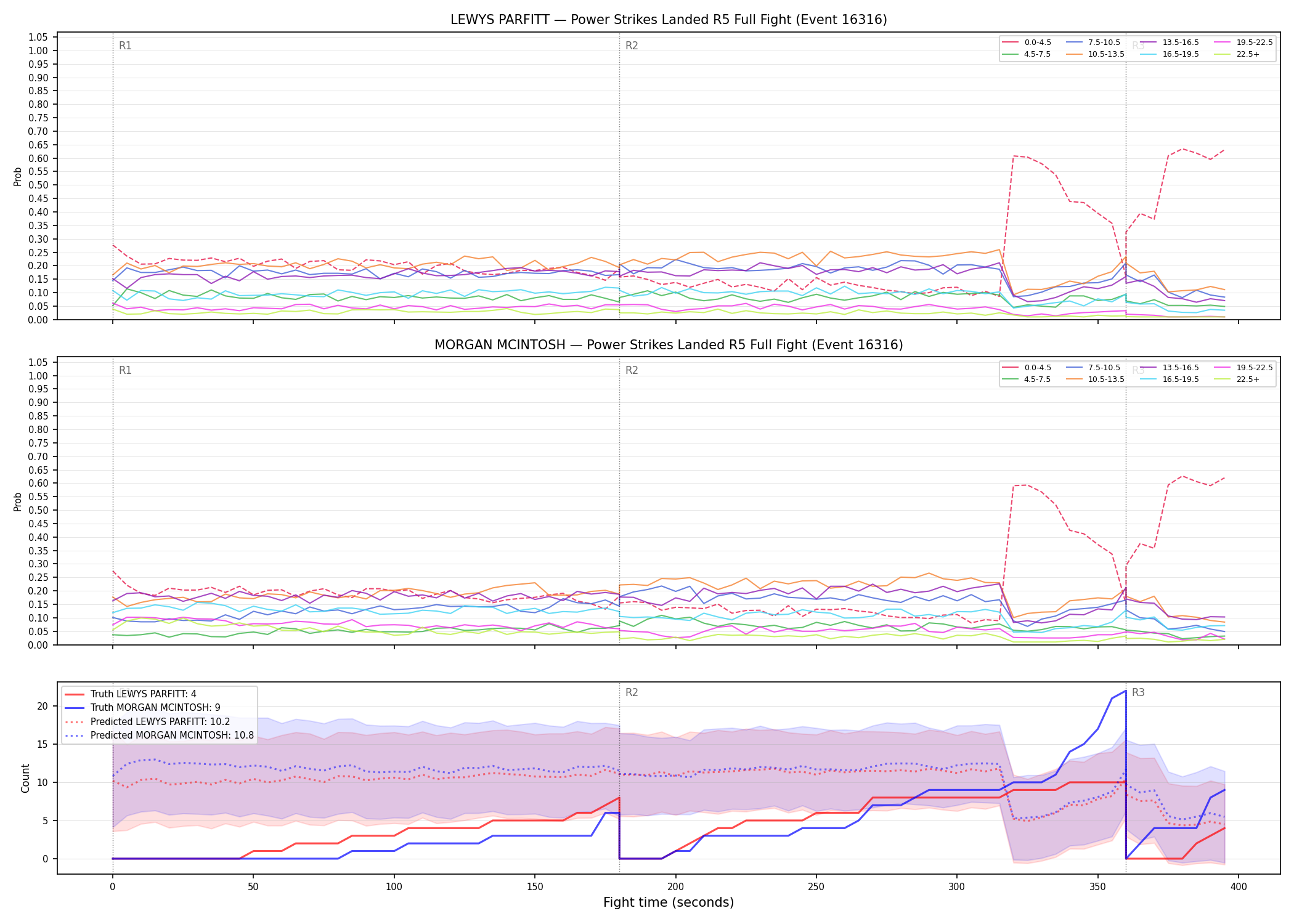Click 'Truth LEWYS PARFITT: 4' legend entry
Viewport: 1294px width, 924px height.
131,694
